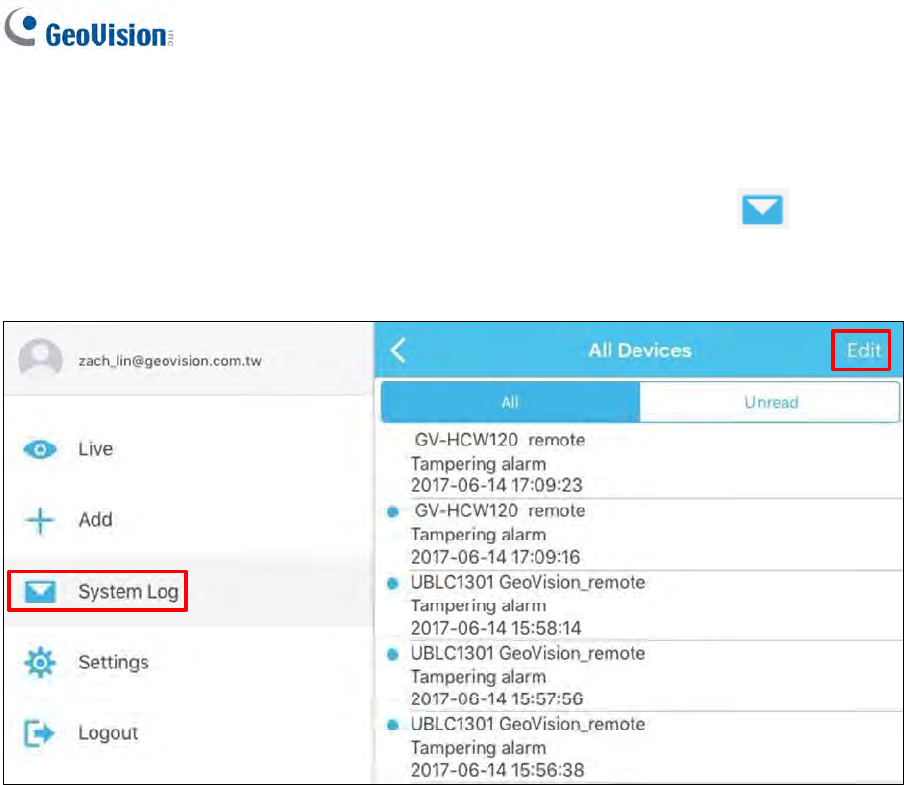The width and height of the screenshot is (904, 785).
Task: Open the log entry dated 2017-06-14 15:58:14
Action: (639, 605)
